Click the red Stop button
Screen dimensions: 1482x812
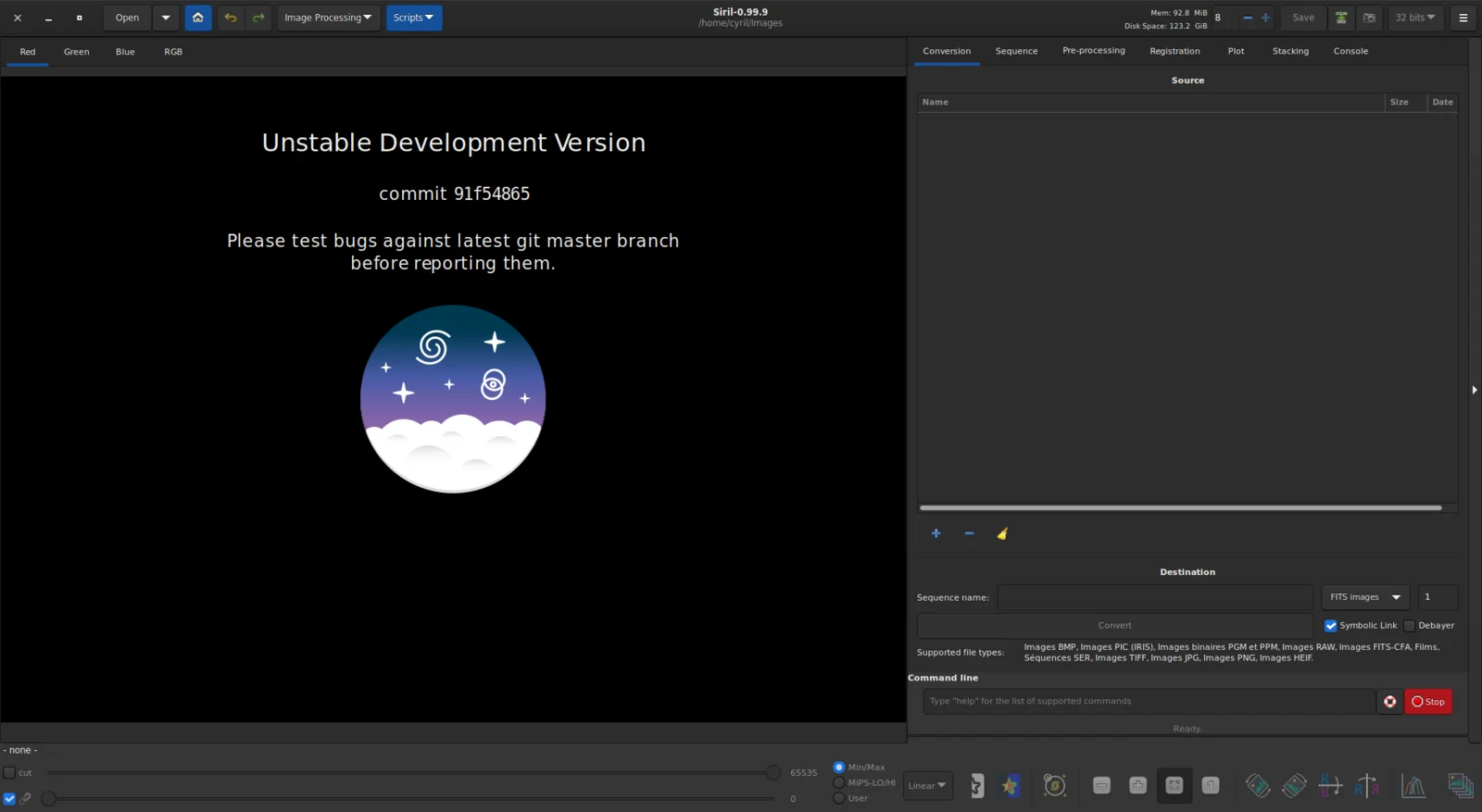[x=1428, y=702]
